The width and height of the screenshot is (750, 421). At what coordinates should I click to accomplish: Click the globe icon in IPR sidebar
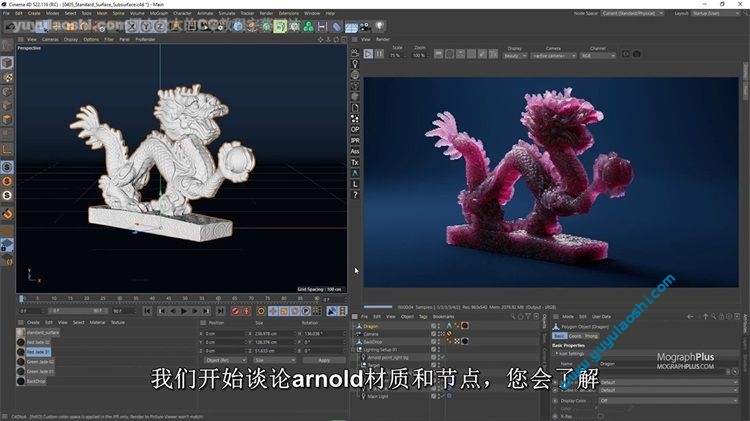pos(355,75)
